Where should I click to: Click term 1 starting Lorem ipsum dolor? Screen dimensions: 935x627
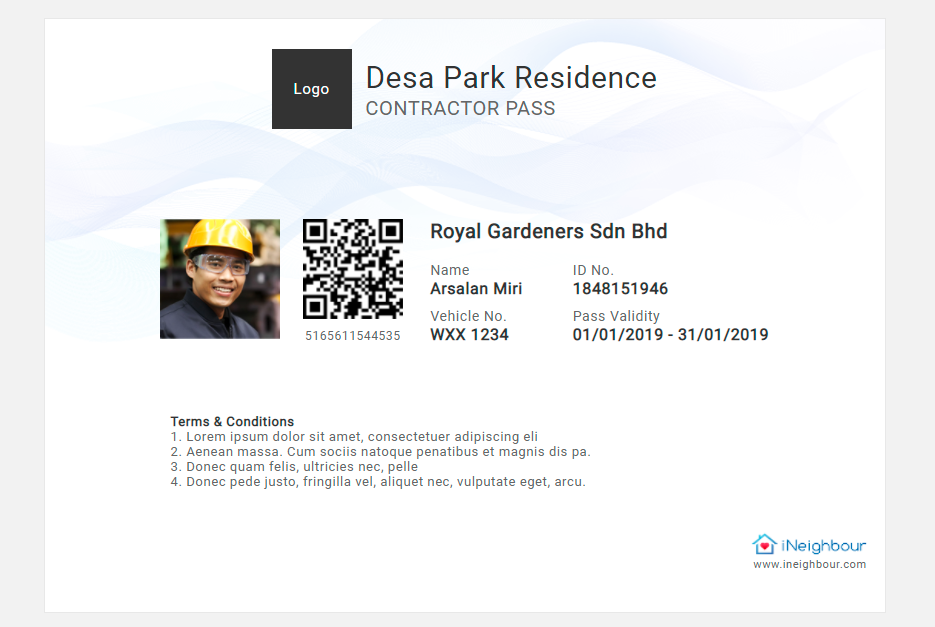click(354, 437)
